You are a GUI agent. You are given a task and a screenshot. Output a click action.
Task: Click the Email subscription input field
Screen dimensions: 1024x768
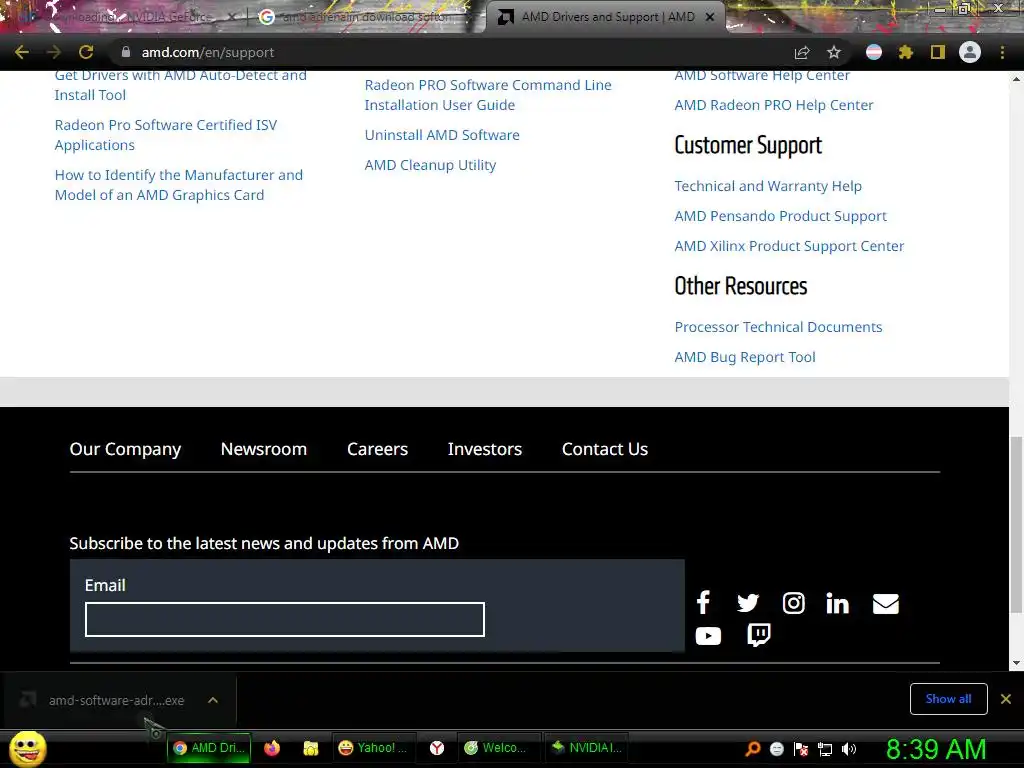(285, 619)
